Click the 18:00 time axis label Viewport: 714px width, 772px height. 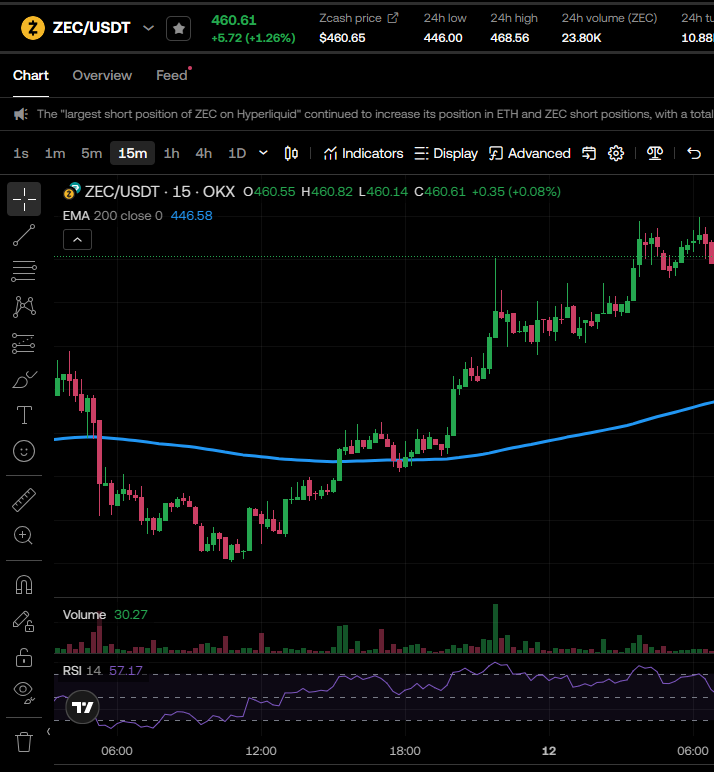point(405,751)
